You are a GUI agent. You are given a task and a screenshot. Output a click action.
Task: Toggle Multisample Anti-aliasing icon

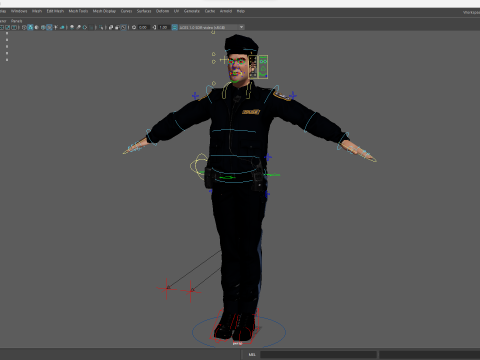[85, 27]
